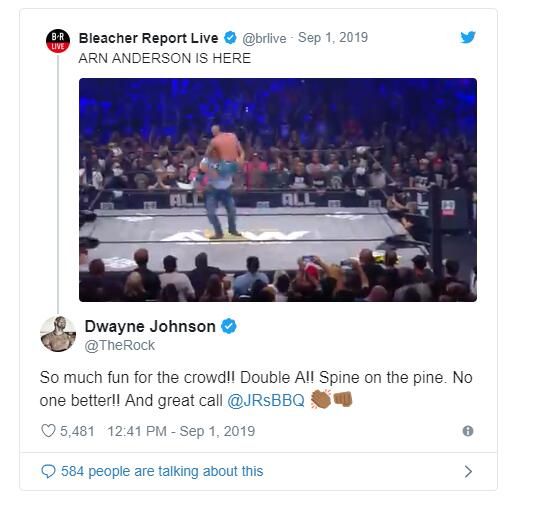Open Bleacher Report Live profile name
This screenshot has width=539, height=506.
coord(148,38)
